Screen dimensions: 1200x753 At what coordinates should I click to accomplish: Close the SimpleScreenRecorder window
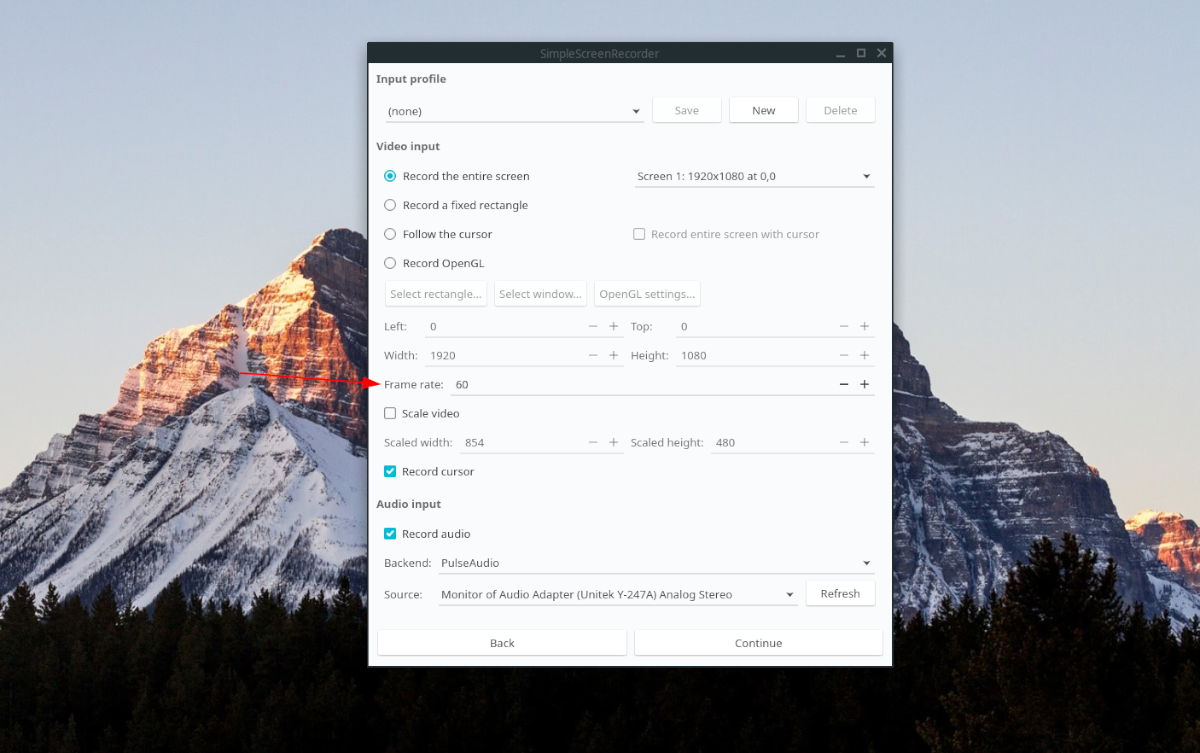[881, 53]
